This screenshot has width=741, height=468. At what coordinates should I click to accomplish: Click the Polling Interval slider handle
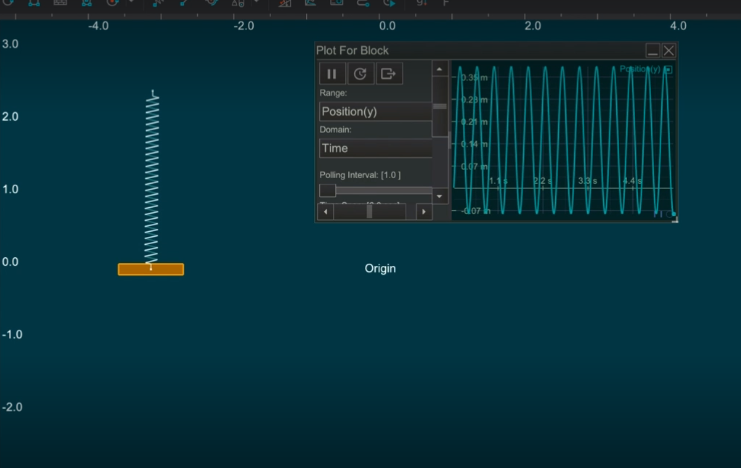(x=327, y=190)
